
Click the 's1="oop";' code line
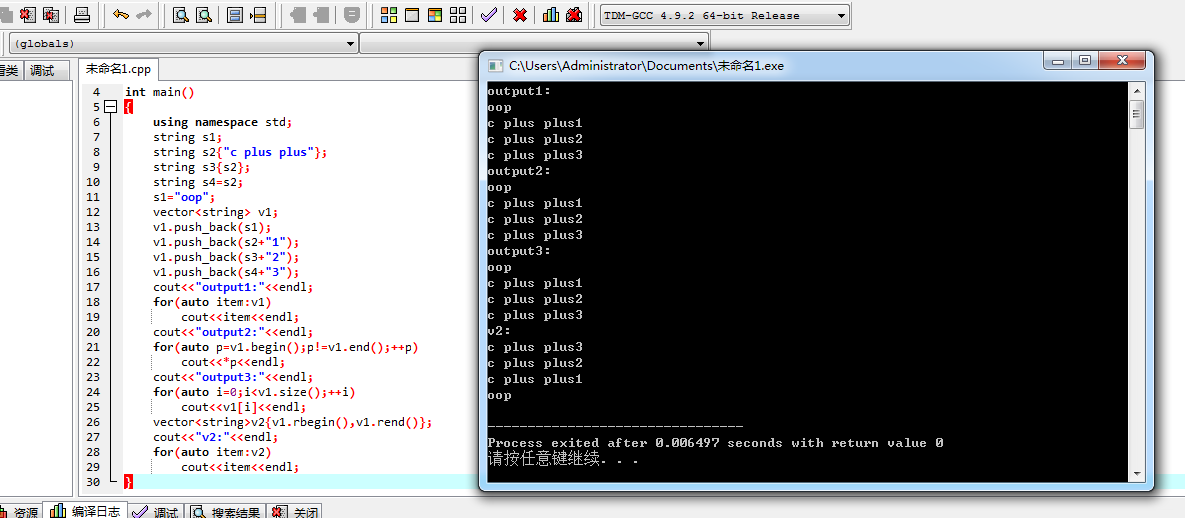point(184,197)
